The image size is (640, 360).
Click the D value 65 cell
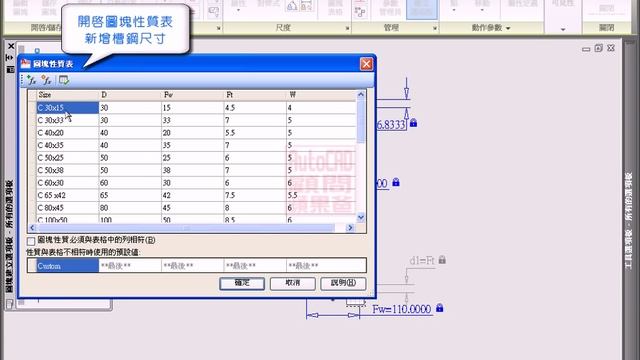pos(130,196)
